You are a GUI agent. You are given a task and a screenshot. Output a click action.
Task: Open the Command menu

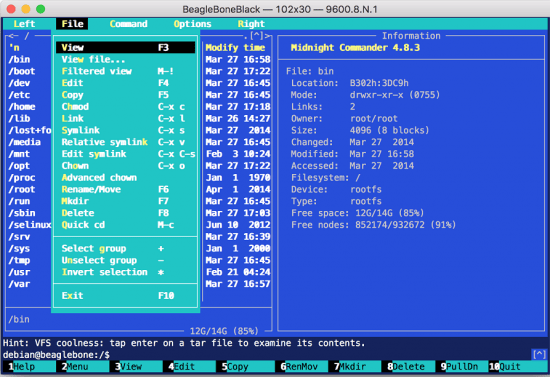(128, 24)
